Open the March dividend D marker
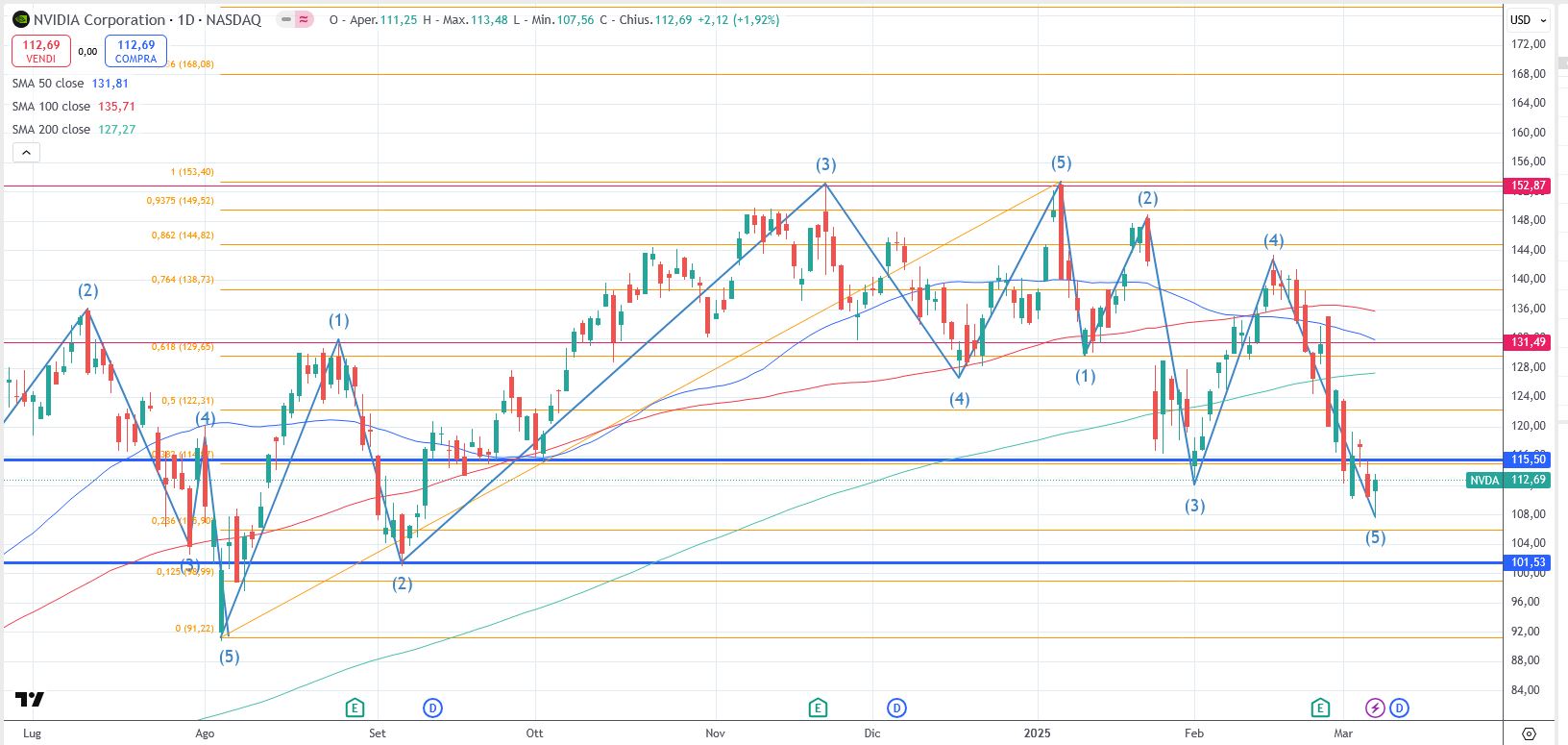Image resolution: width=1568 pixels, height=745 pixels. tap(1399, 708)
